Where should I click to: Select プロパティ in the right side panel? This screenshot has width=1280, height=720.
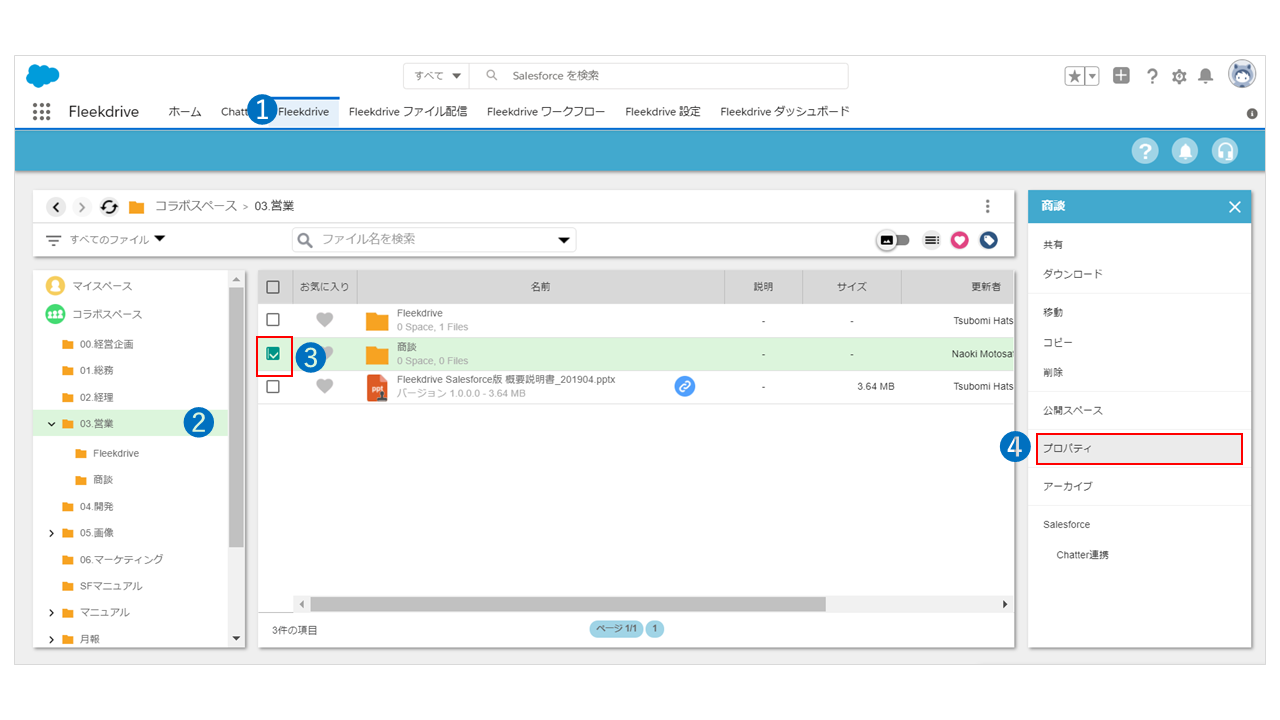1139,449
